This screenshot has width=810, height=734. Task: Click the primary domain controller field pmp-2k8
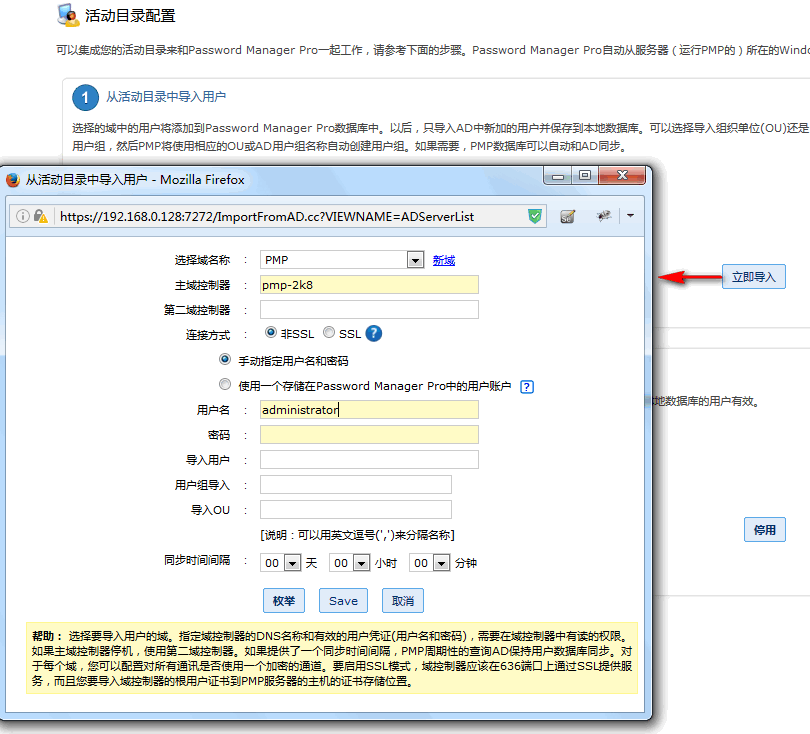pyautogui.click(x=369, y=285)
